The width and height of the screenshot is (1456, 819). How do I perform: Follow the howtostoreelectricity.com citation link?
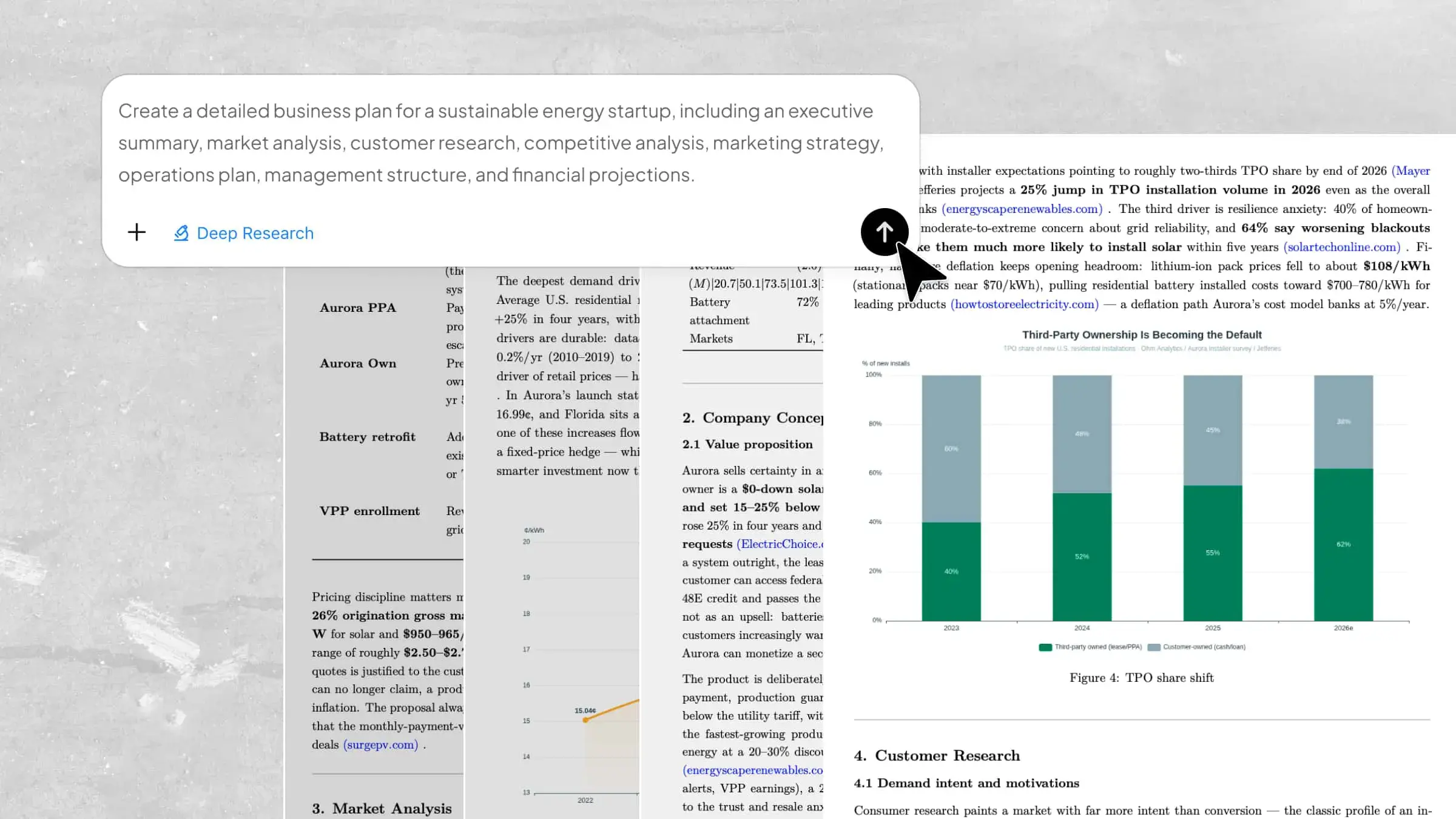coord(1024,304)
